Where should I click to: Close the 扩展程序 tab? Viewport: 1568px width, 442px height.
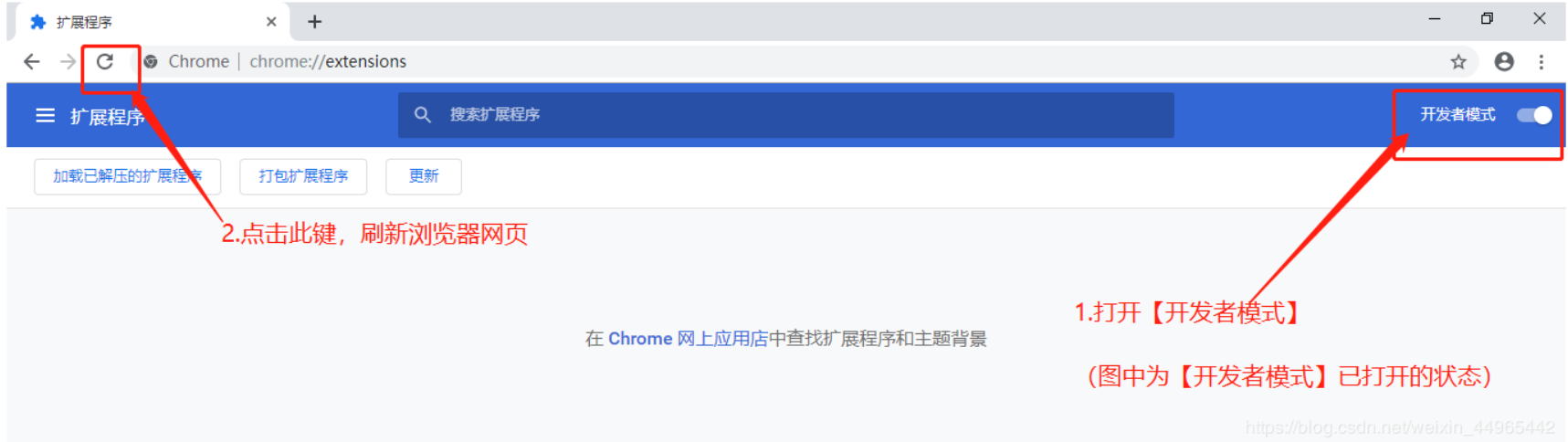[x=271, y=22]
